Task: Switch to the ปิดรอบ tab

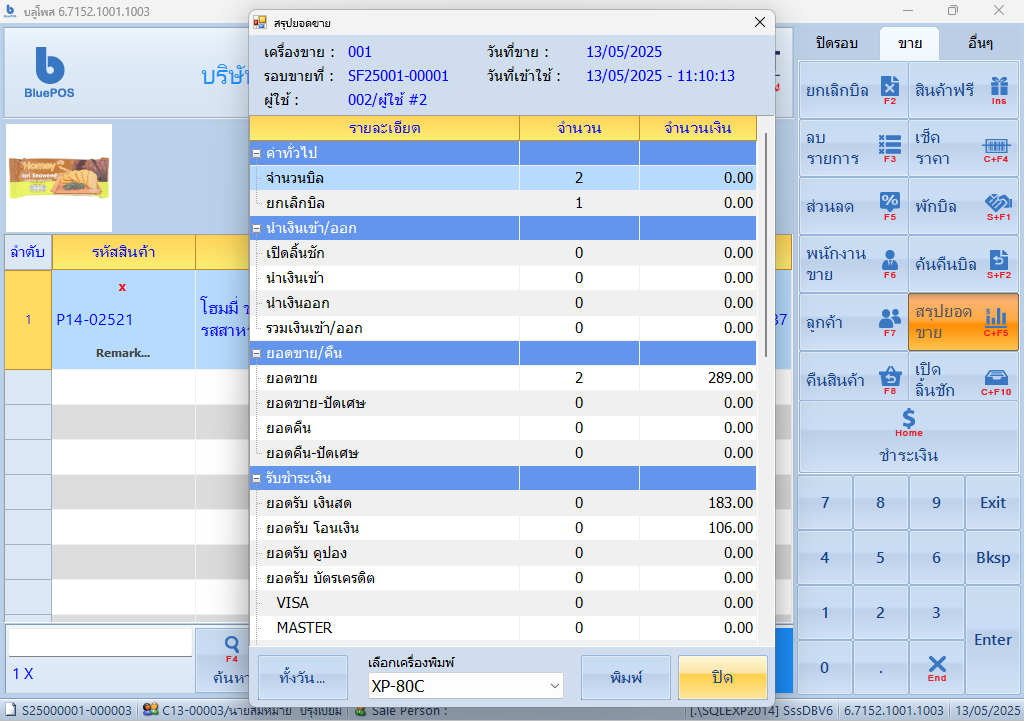Action: (x=837, y=44)
